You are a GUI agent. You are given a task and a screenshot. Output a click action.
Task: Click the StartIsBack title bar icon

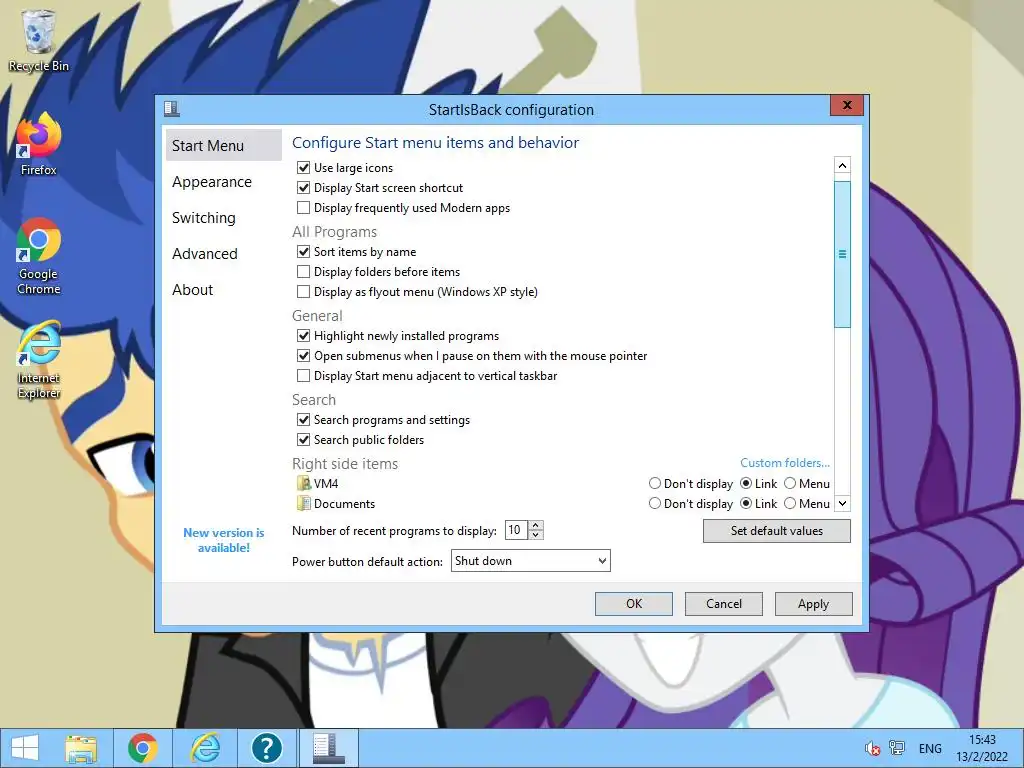[172, 108]
